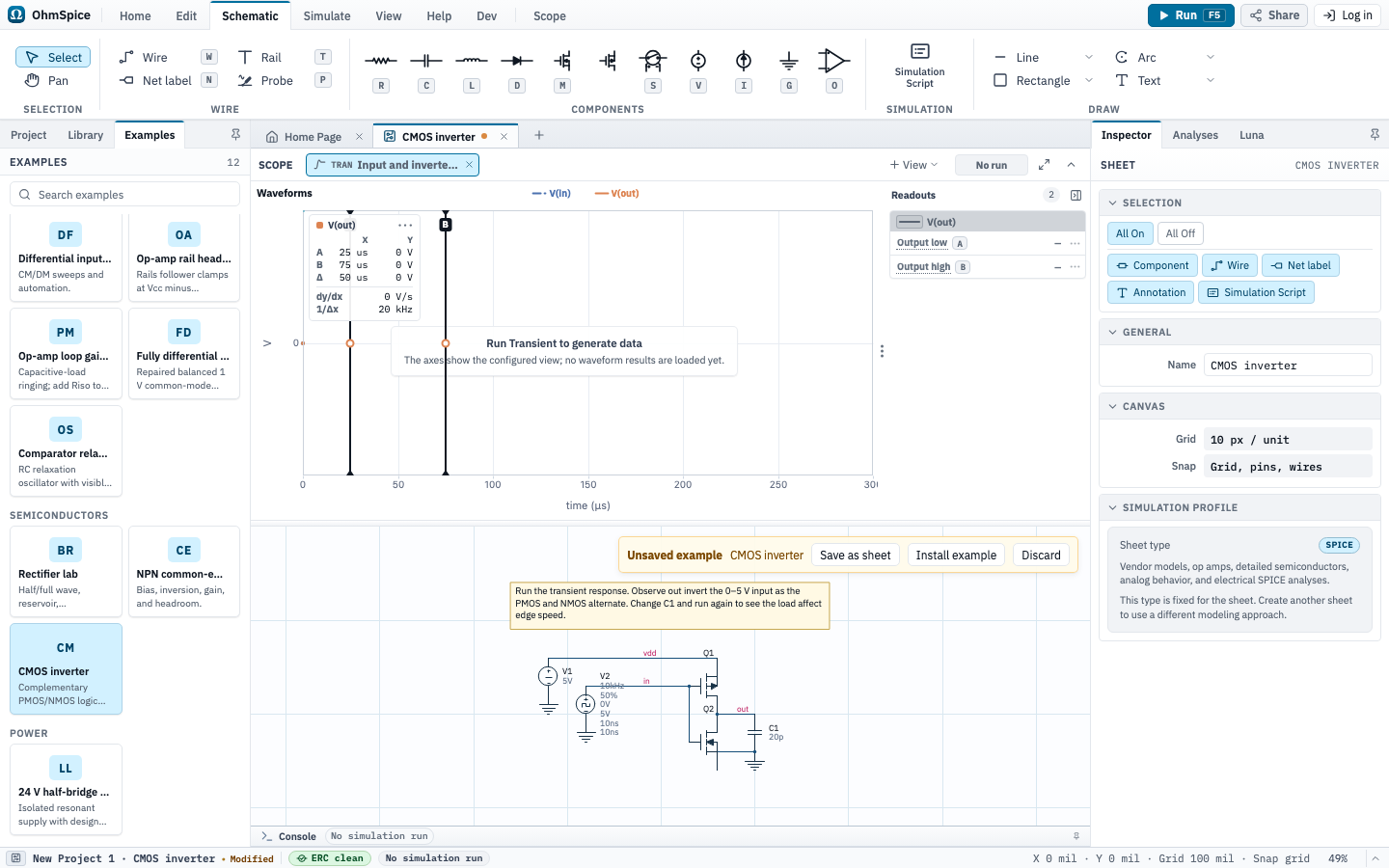Click Install example

click(956, 556)
